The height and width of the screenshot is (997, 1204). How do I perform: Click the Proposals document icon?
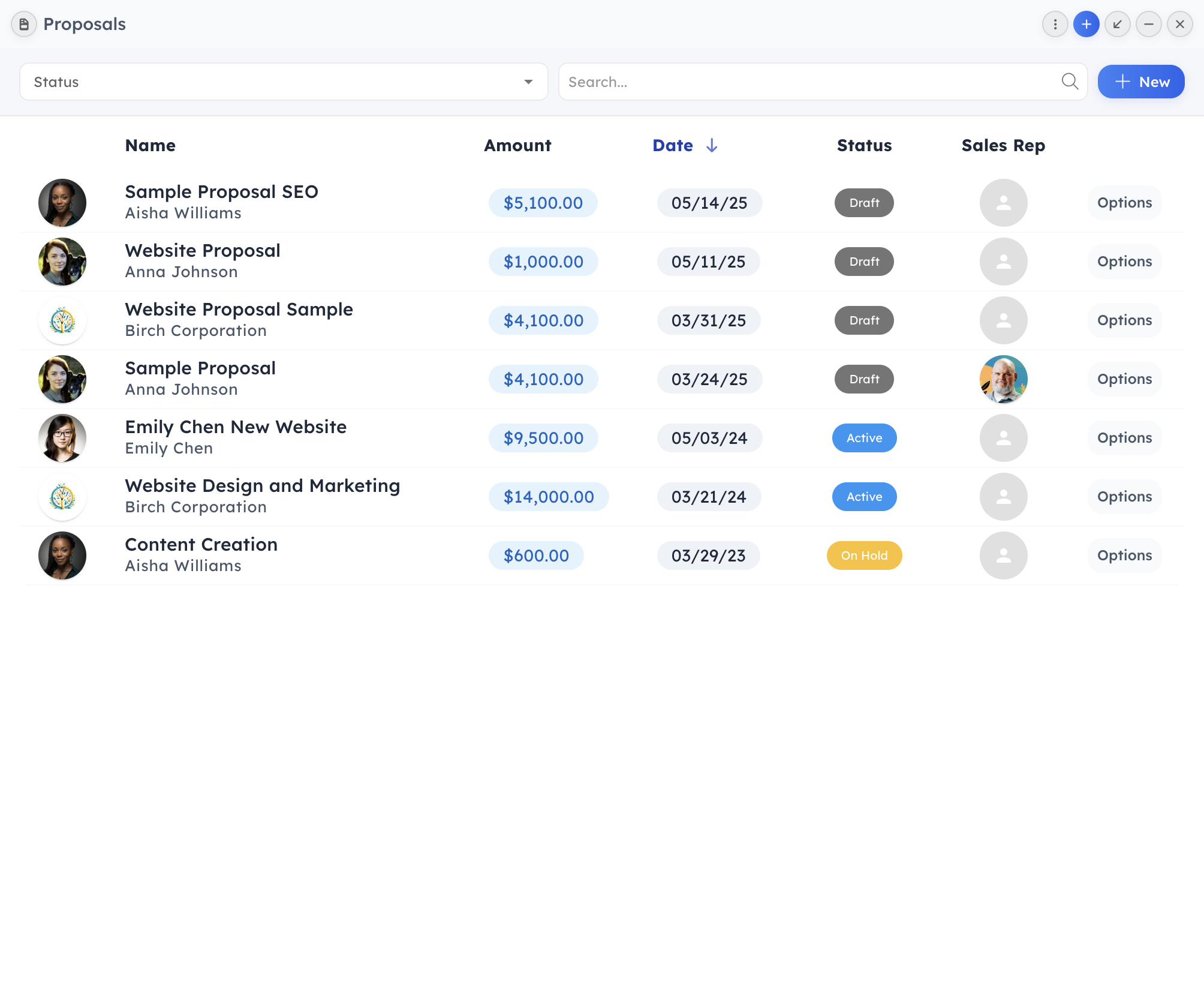[x=24, y=25]
